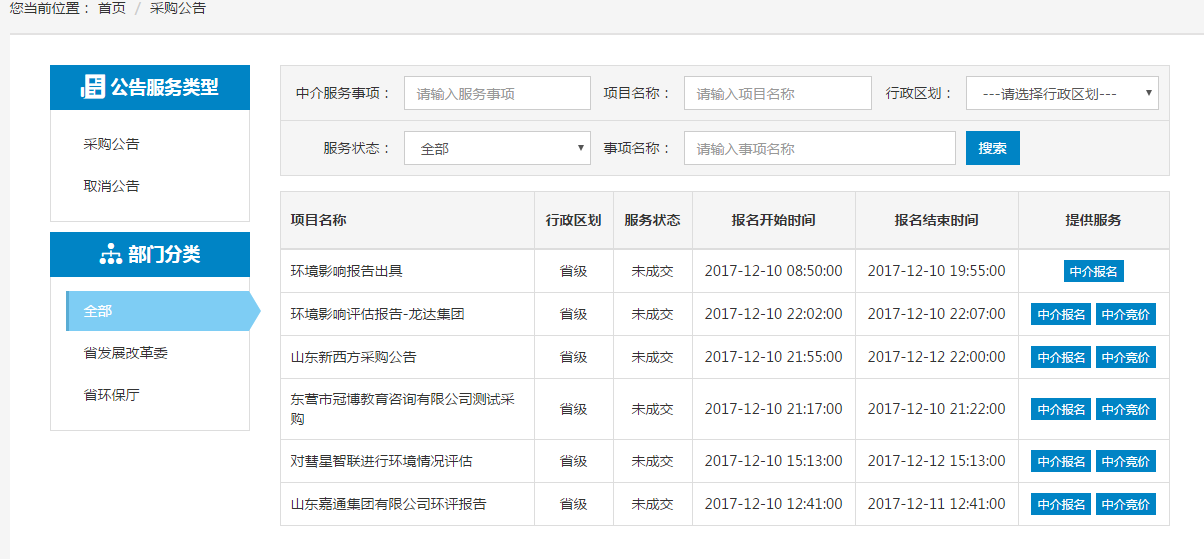Click 中介报名 for 山东新西方采购公告
The height and width of the screenshot is (559, 1204).
pyautogui.click(x=1061, y=357)
